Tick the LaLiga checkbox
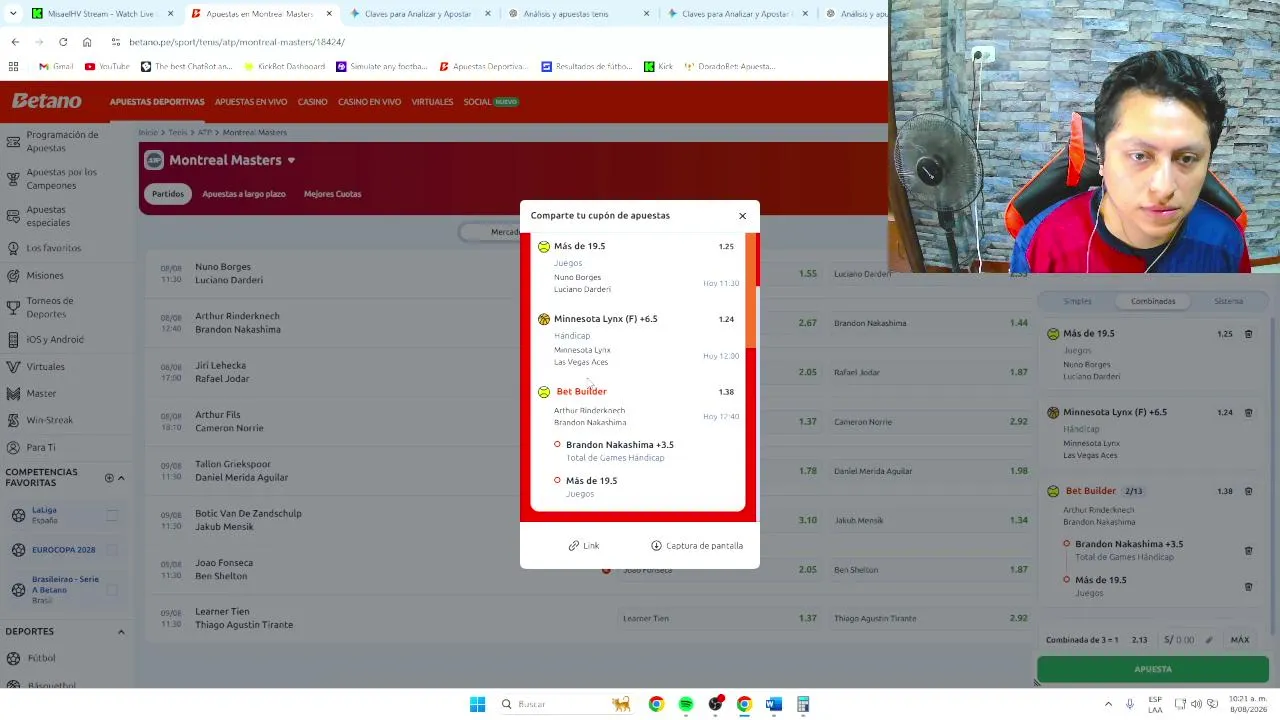 pyautogui.click(x=112, y=515)
